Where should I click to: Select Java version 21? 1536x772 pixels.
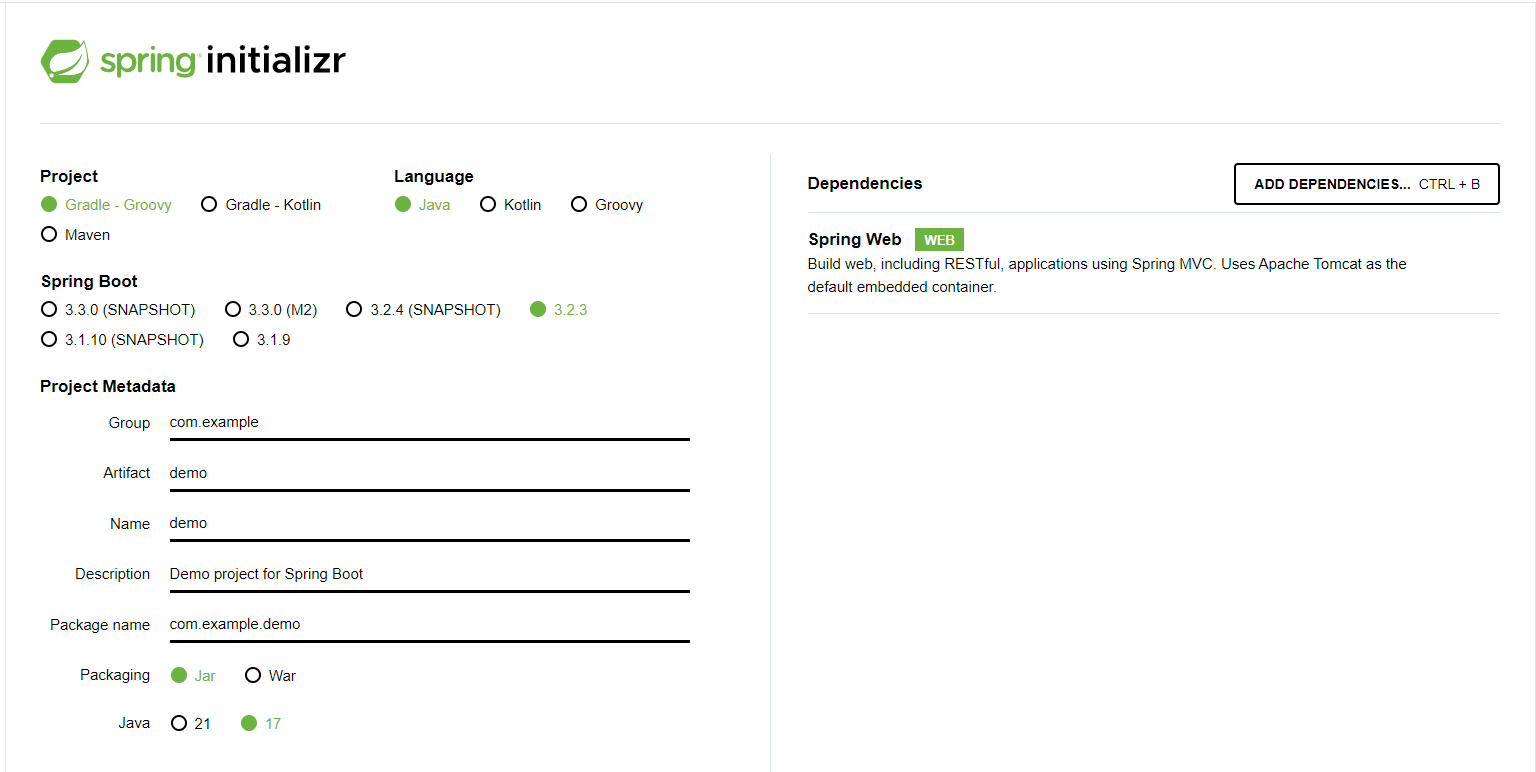179,722
